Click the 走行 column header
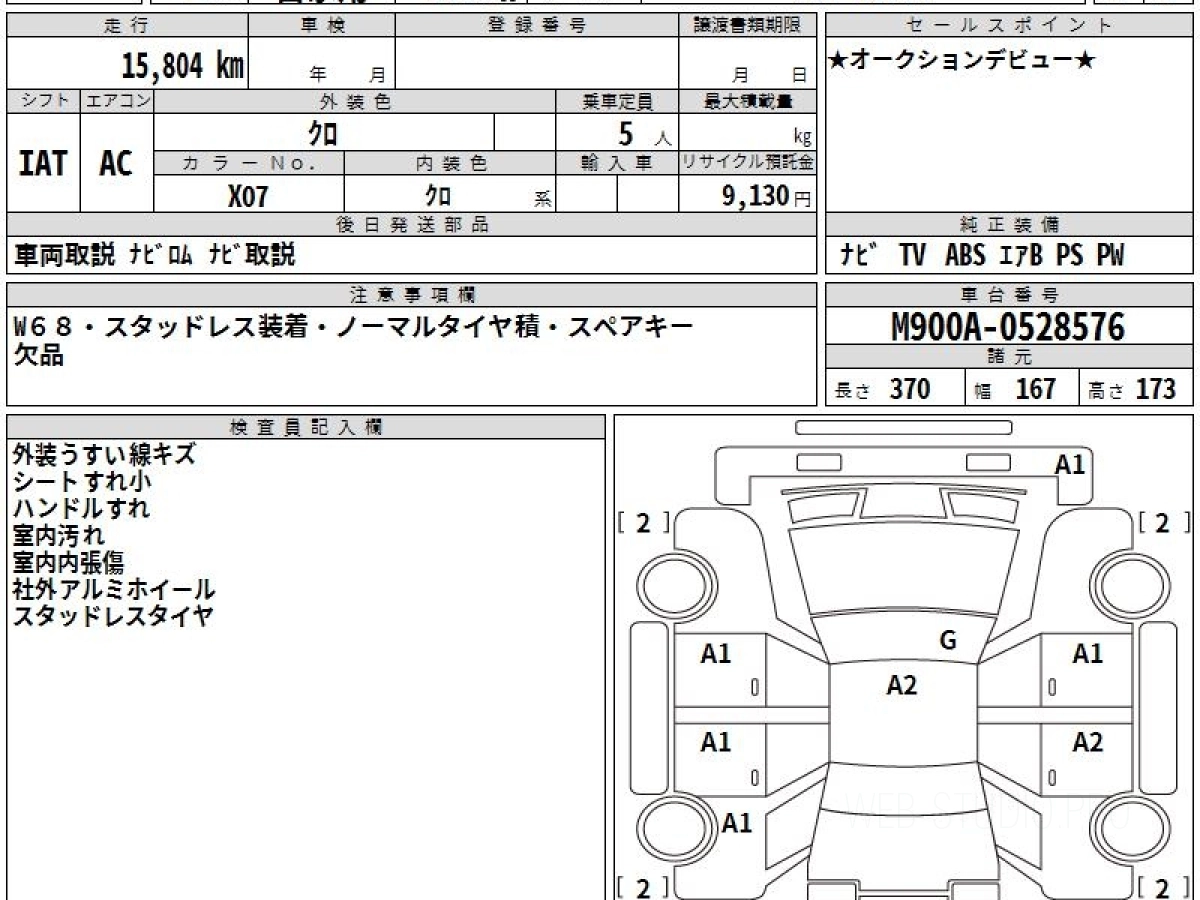Viewport: 1200px width, 900px height. pyautogui.click(x=127, y=26)
